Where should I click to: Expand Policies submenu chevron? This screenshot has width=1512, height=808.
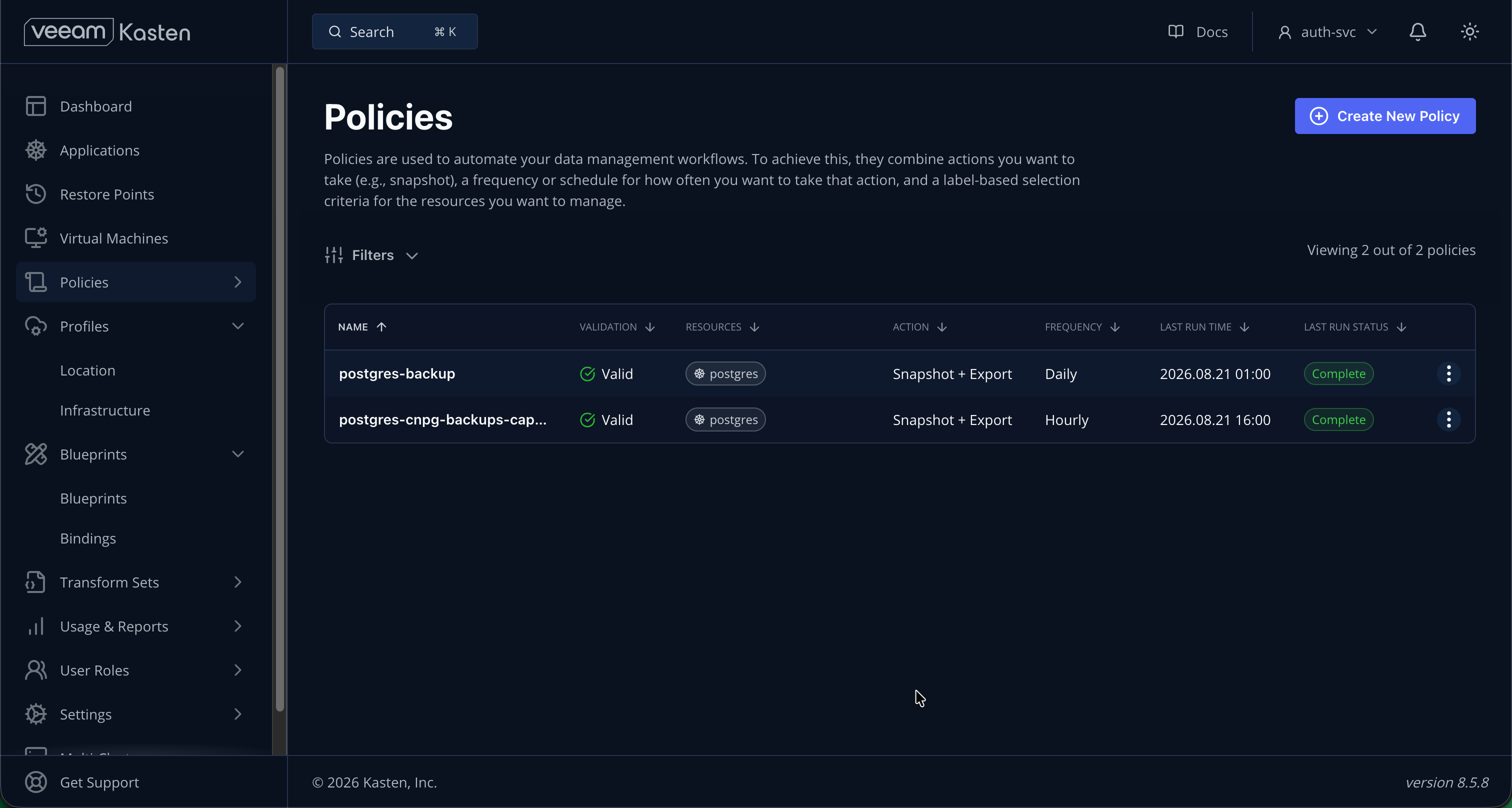coord(237,282)
